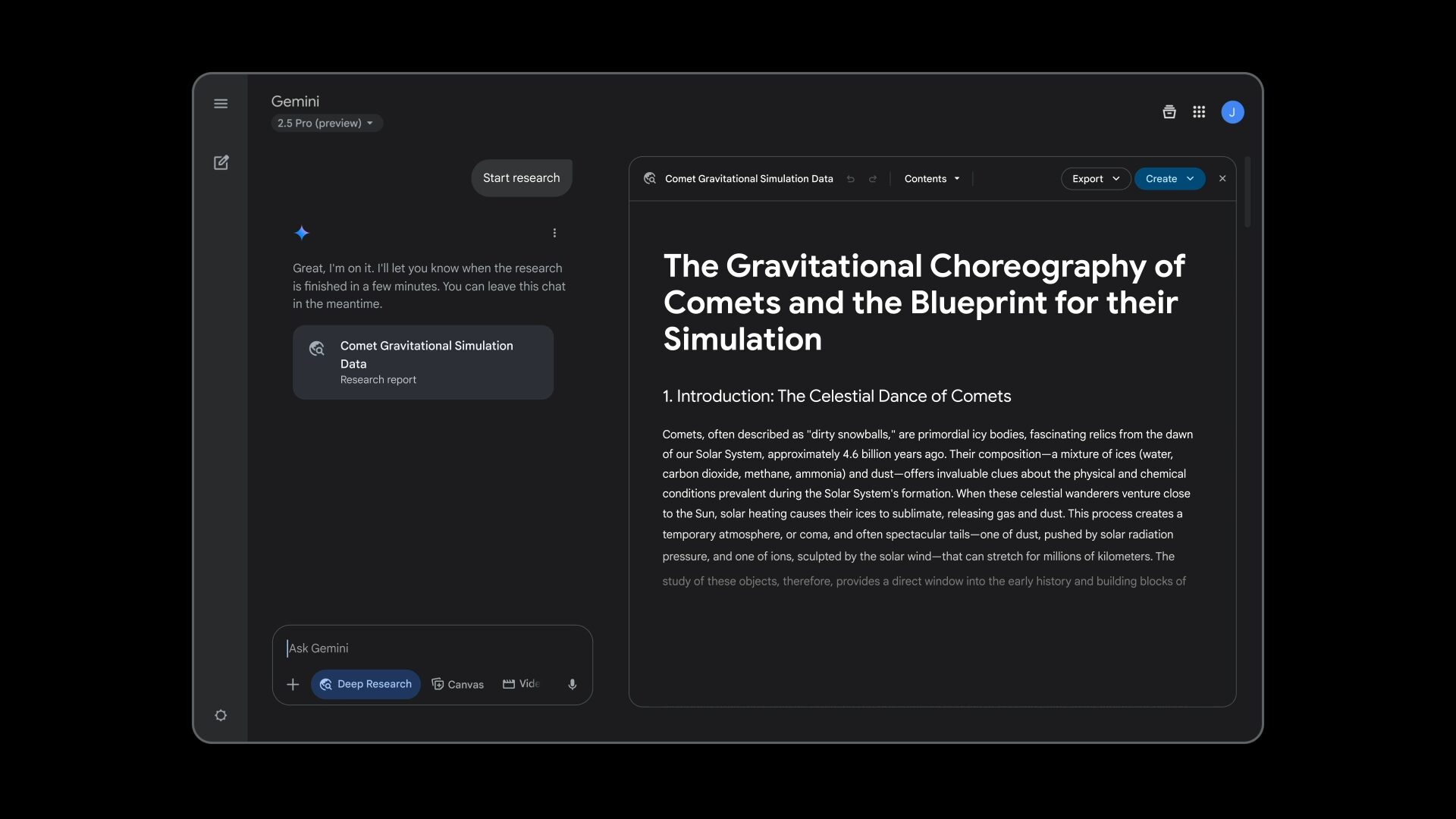Toggle the Video chip

(521, 684)
